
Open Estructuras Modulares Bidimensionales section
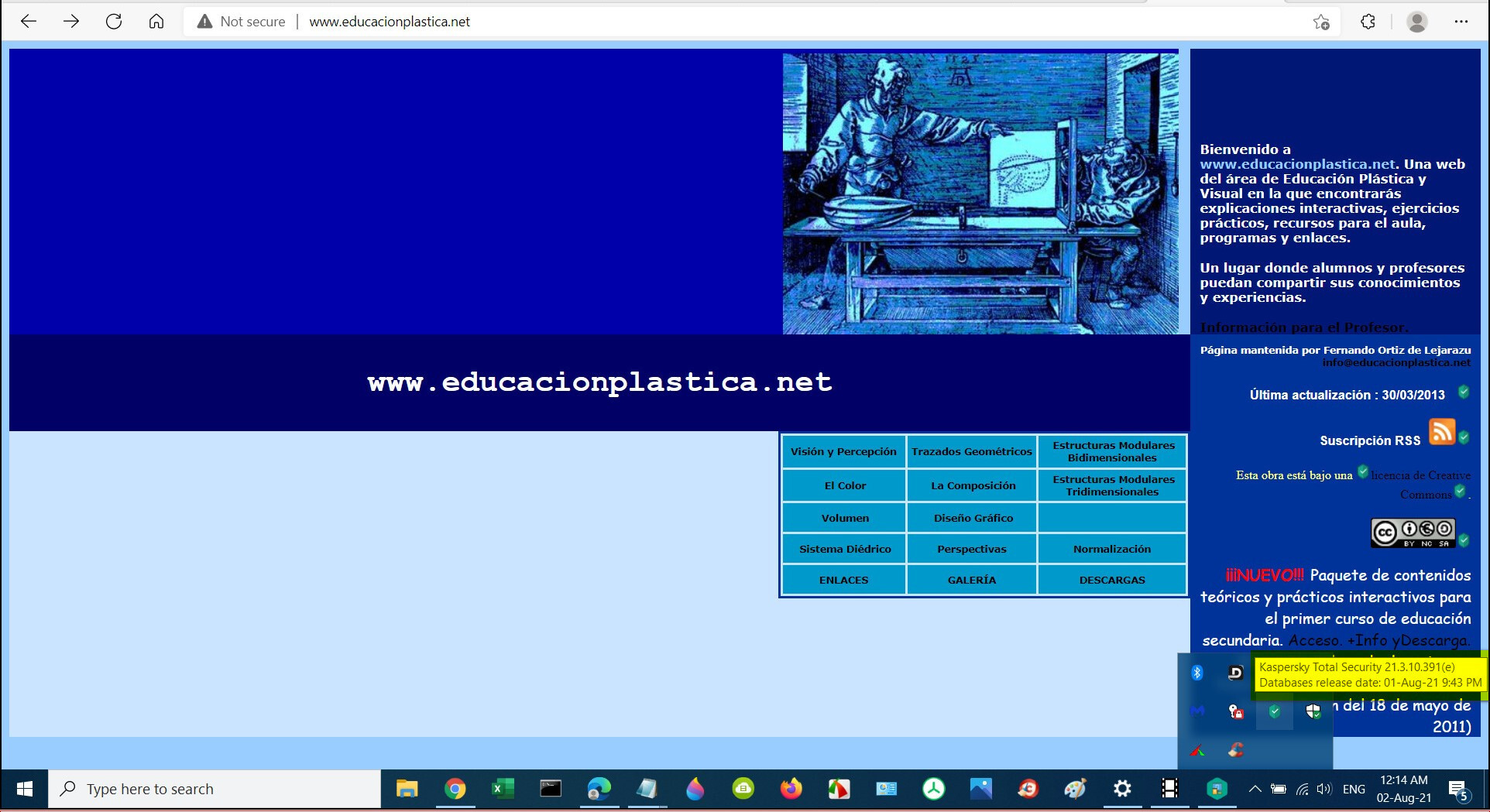(1113, 452)
